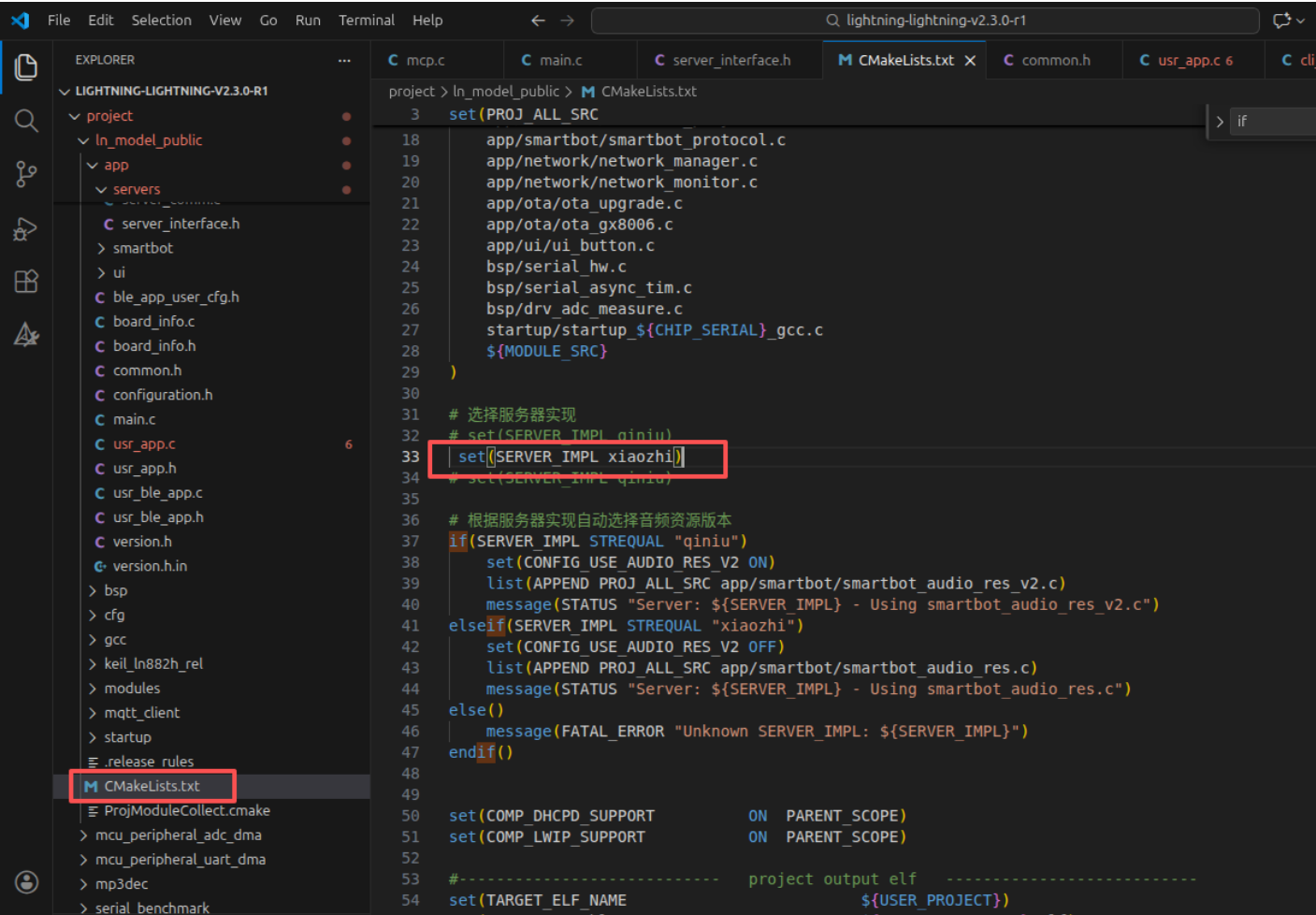Click line 33 set(SERVER_IMPL xiaozhi) code
Screen dimensions: 1316x915
pos(571,457)
